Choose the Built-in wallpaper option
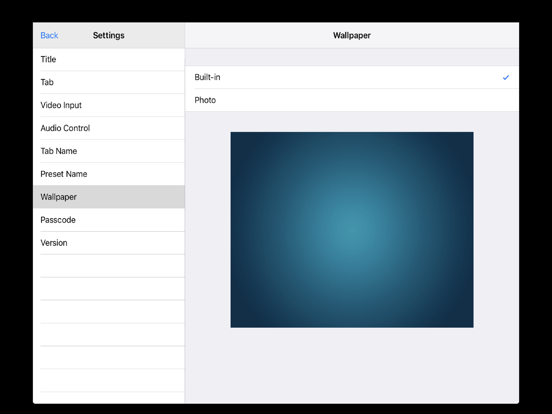Screen dimensions: 552x414 coord(352,77)
